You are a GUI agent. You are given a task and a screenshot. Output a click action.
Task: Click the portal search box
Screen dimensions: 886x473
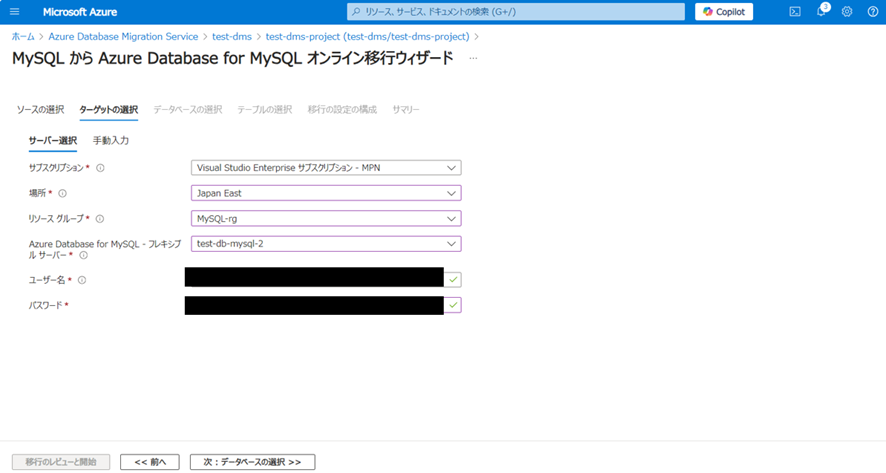point(515,12)
